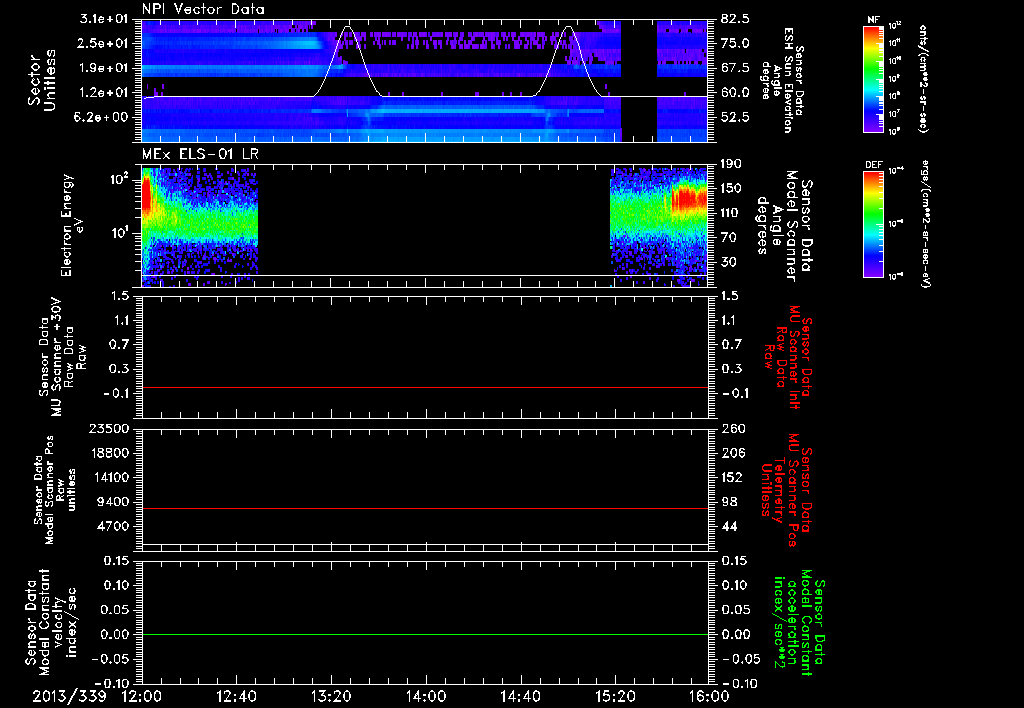Click the green 'Model Constant acceleration' axis label
The height and width of the screenshot is (708, 1024).
coord(799,622)
